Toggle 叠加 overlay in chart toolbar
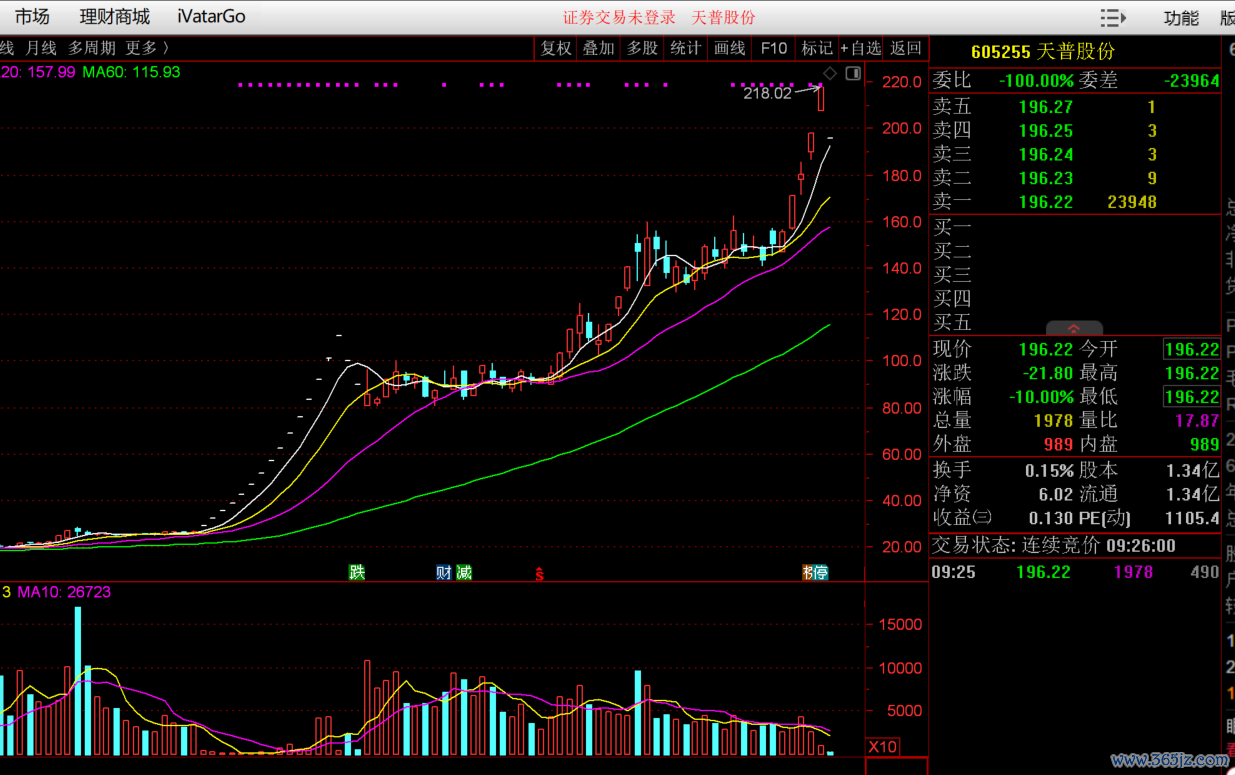 [x=599, y=48]
